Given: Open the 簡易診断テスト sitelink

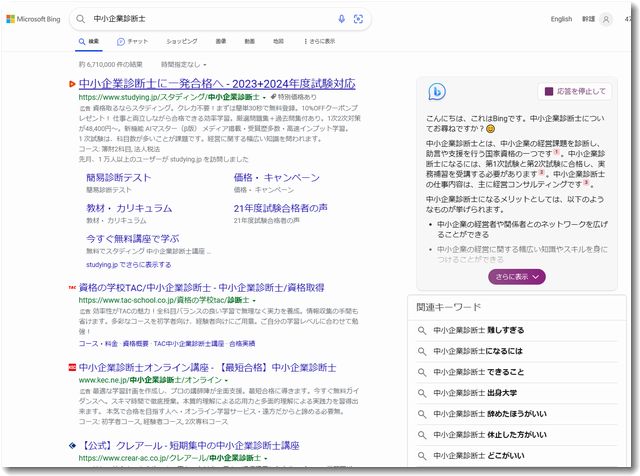Looking at the screenshot, I should 119,177.
